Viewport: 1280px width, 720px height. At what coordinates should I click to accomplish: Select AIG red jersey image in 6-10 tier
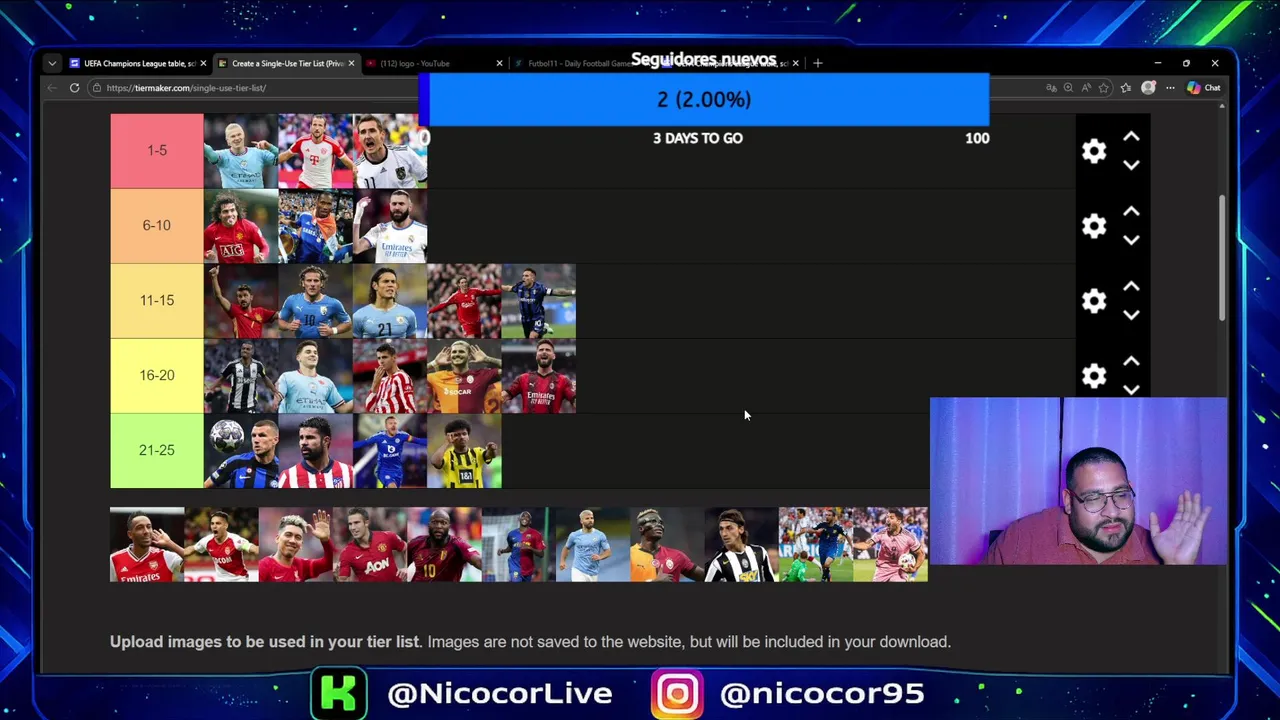click(x=241, y=226)
